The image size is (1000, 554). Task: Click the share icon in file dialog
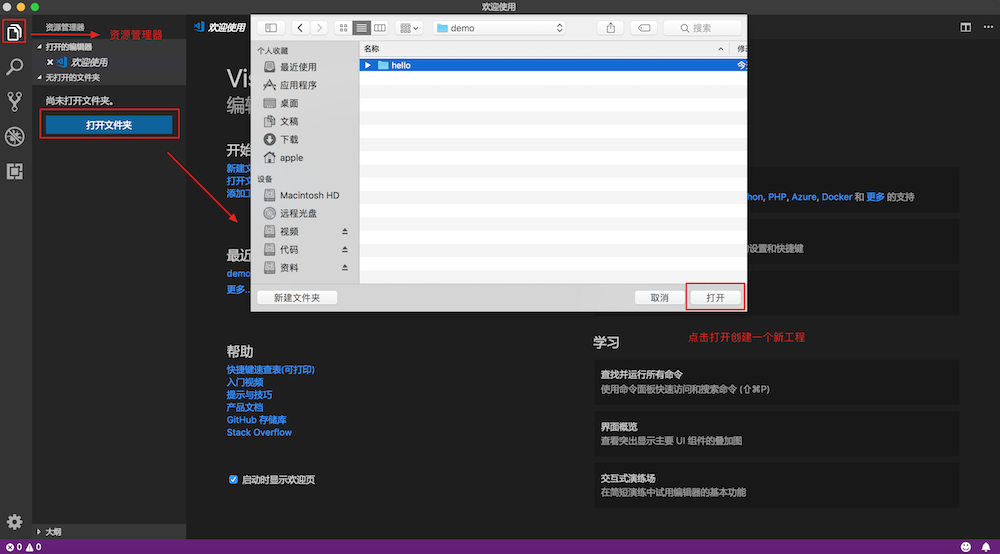coord(611,28)
